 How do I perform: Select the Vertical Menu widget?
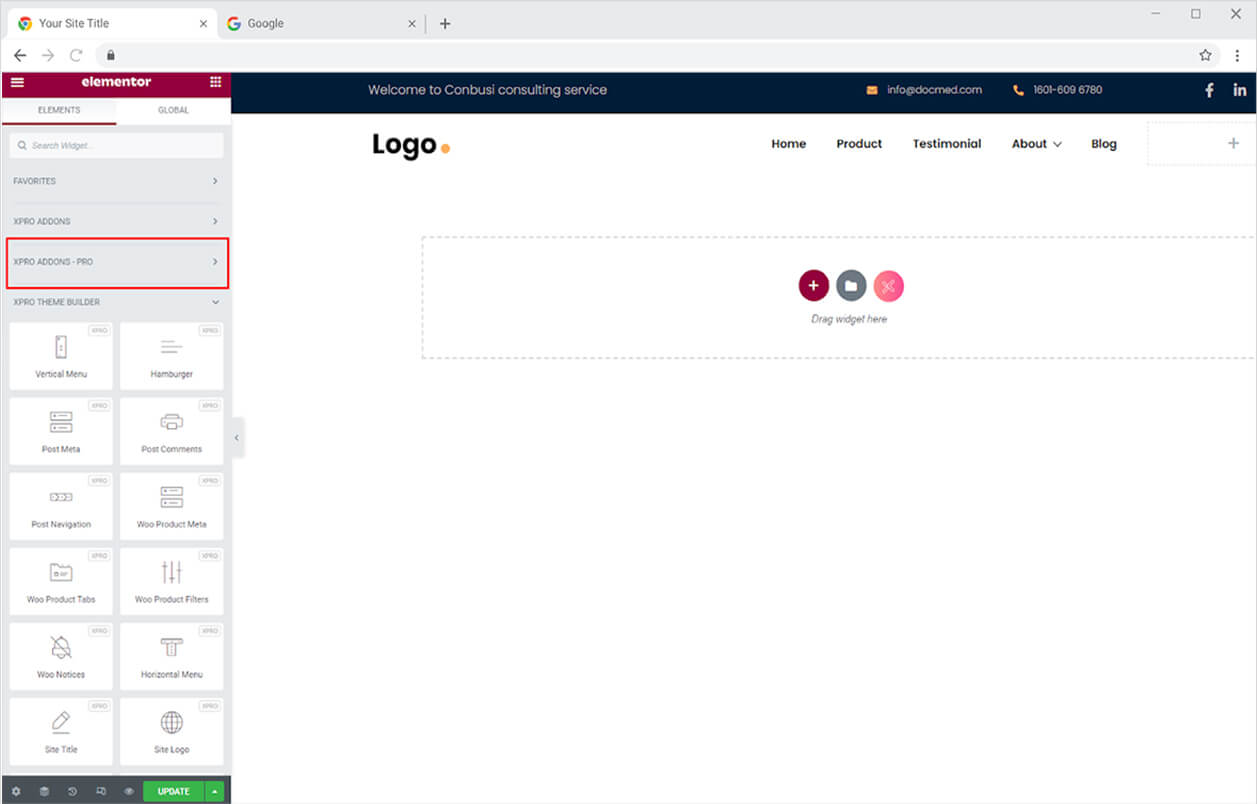point(61,356)
